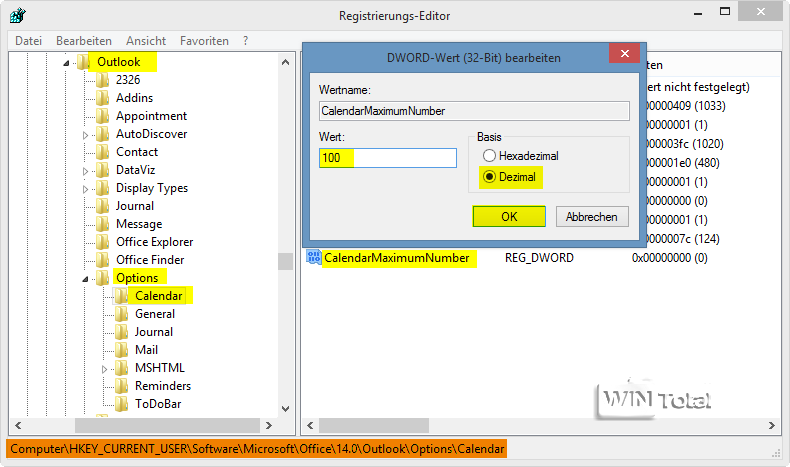Select the Contact folder icon
Screen dimensions: 790x467
tap(102, 152)
